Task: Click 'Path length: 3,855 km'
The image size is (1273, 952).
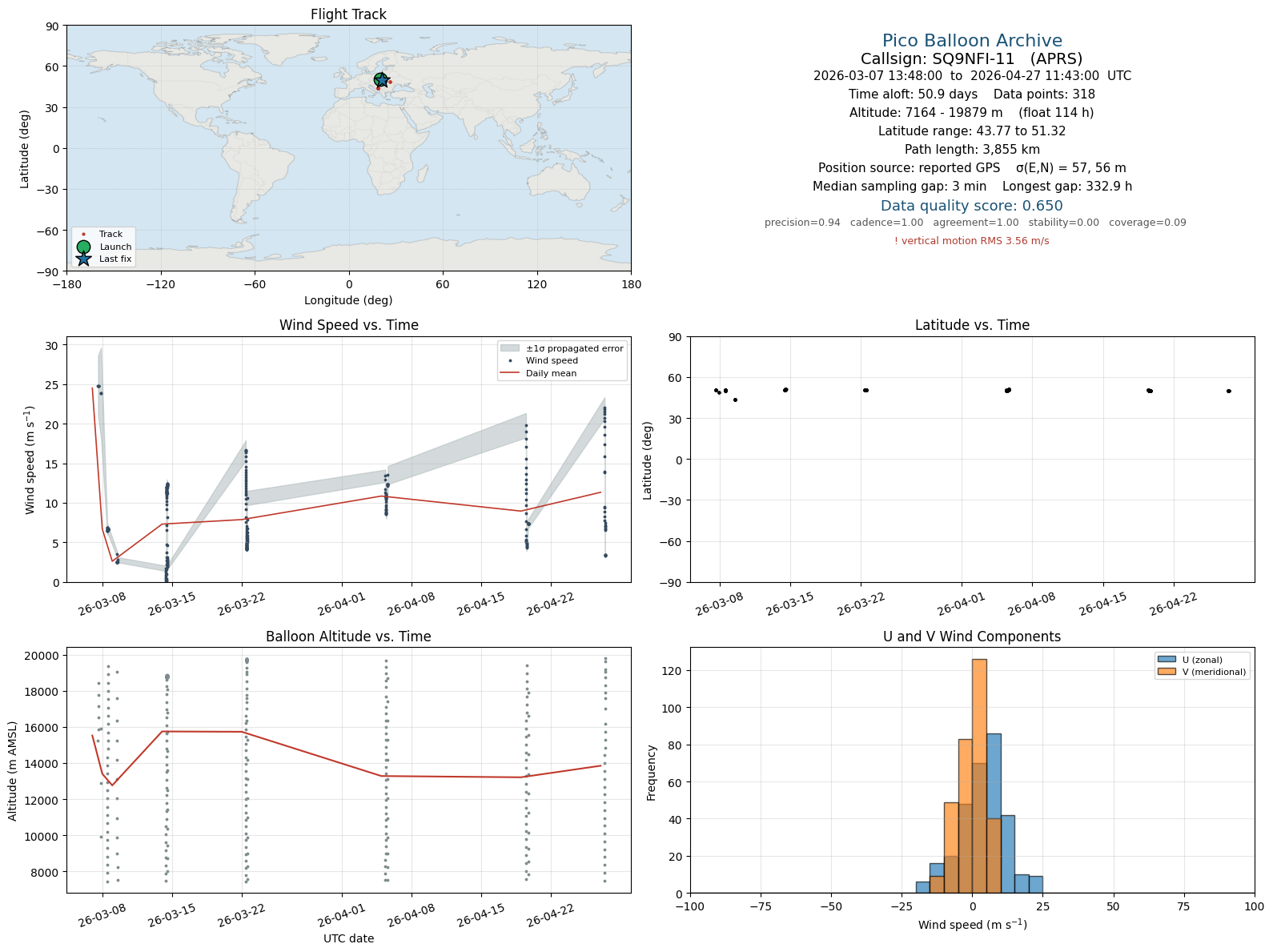Action: (972, 150)
